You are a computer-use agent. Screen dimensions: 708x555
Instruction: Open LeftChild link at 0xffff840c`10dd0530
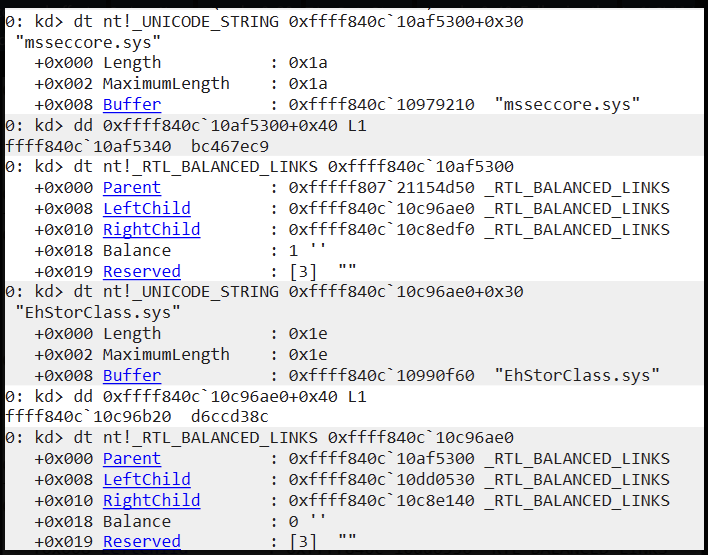(x=146, y=480)
